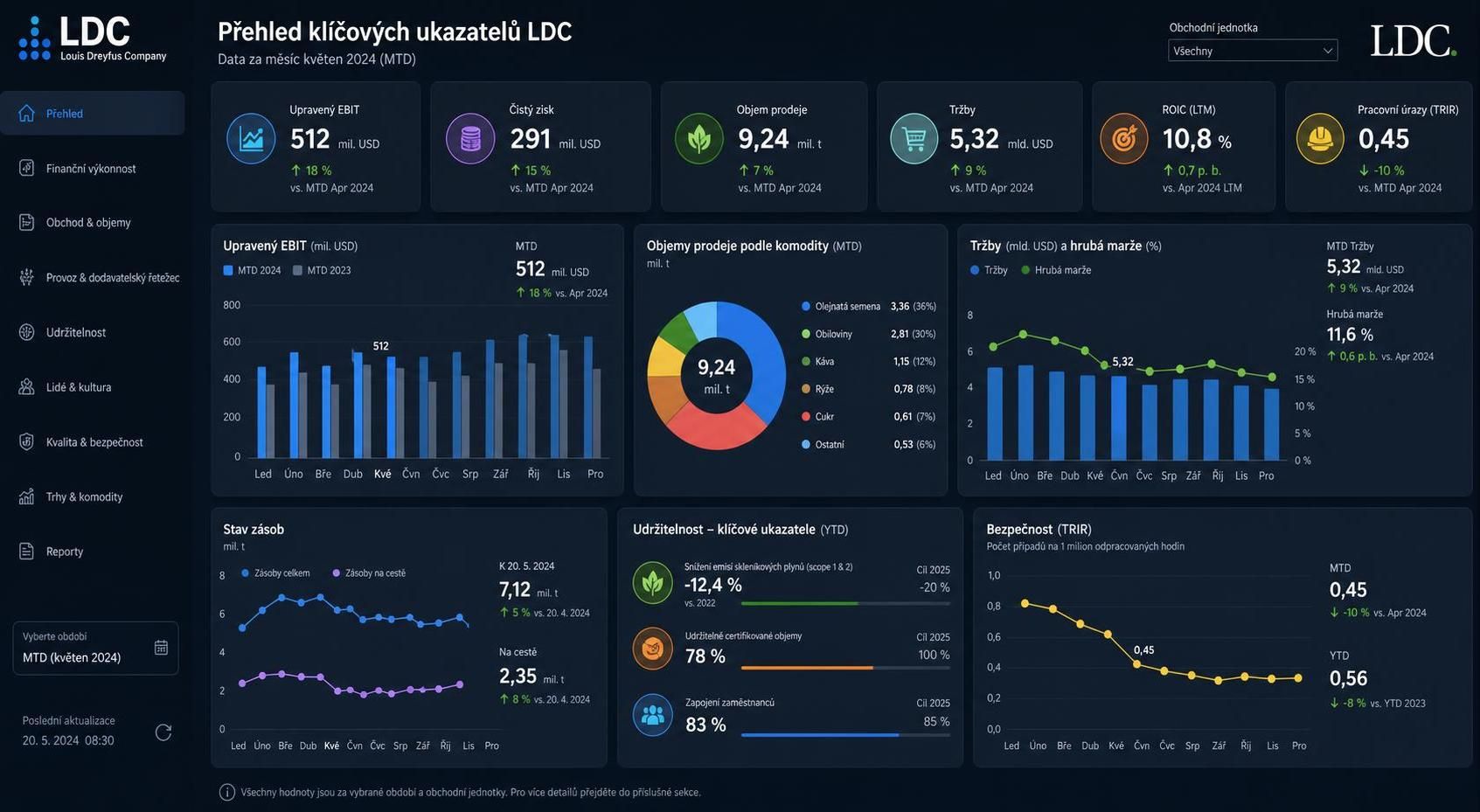Click the Trhy & komodity chart icon
This screenshot has width=1480, height=812.
[26, 496]
